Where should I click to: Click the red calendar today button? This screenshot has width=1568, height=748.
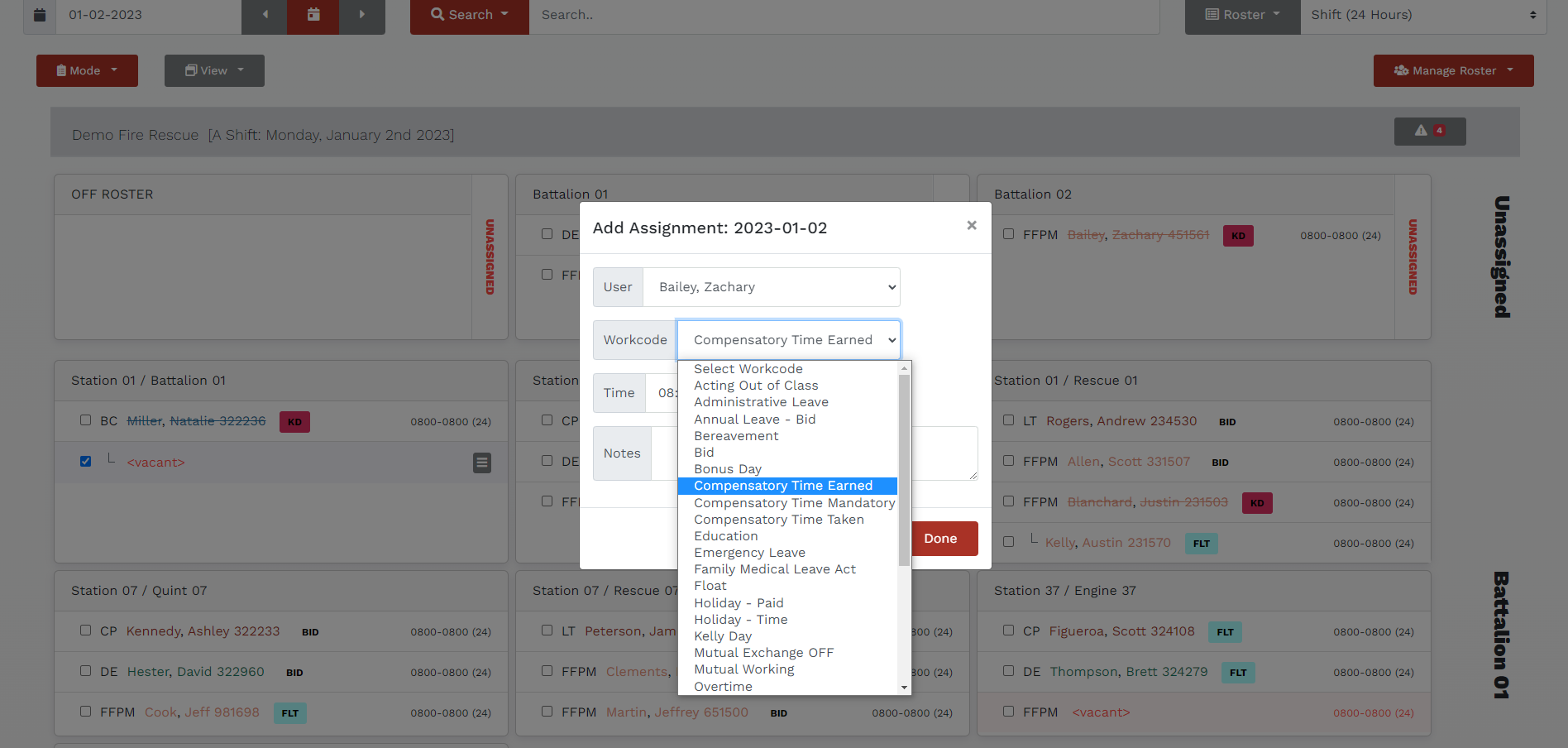(x=313, y=15)
